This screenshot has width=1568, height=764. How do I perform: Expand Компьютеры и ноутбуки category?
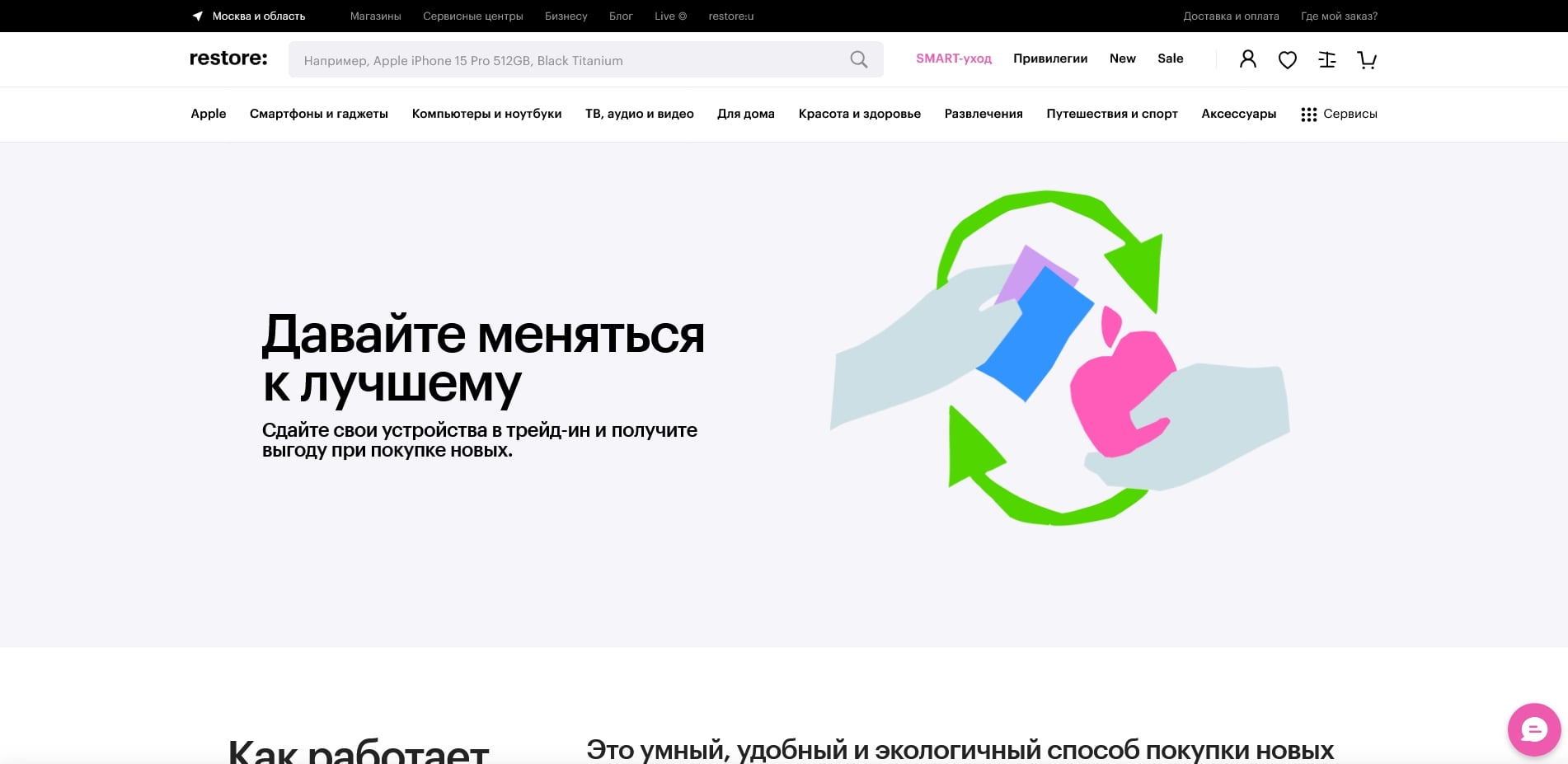click(x=486, y=114)
